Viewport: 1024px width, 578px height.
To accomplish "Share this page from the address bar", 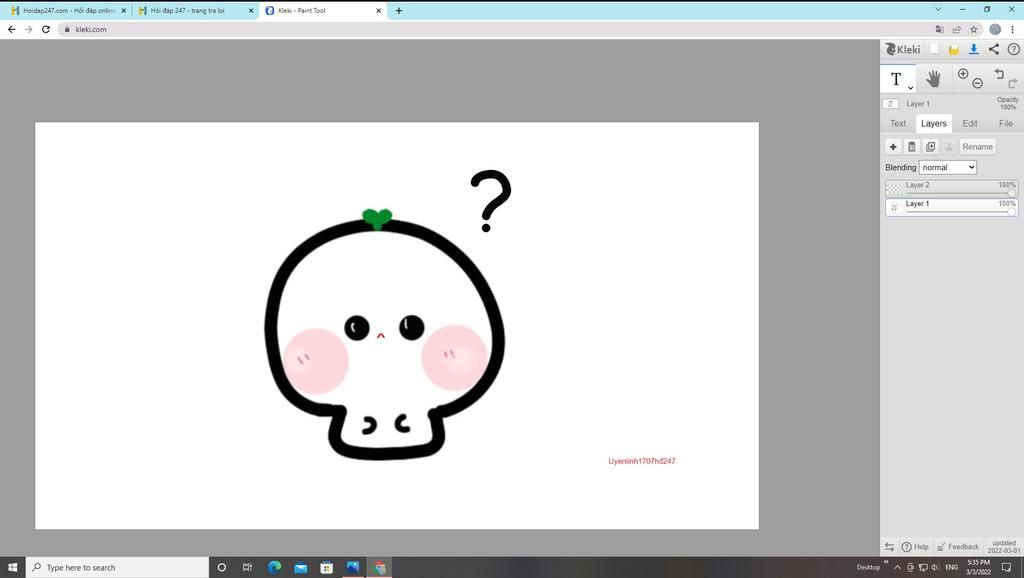I will coord(957,29).
